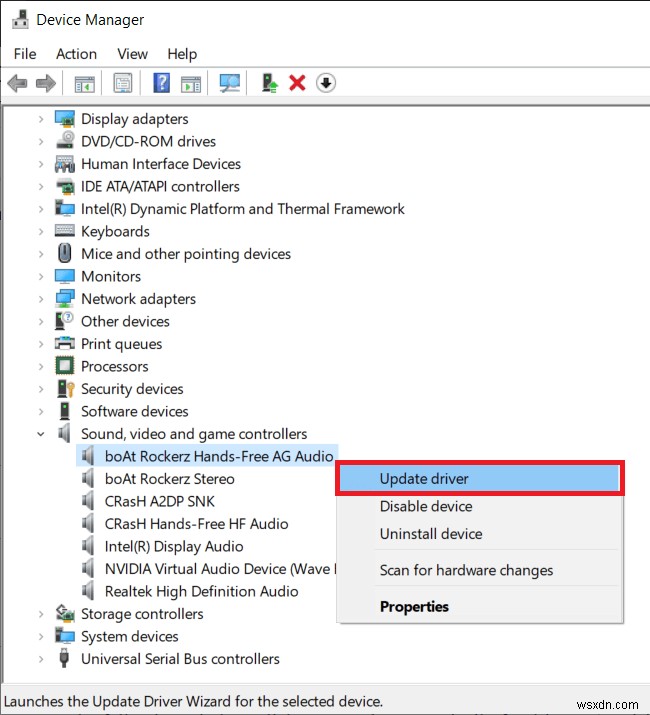Click the Network adapters category icon
650x715 pixels.
click(x=65, y=299)
